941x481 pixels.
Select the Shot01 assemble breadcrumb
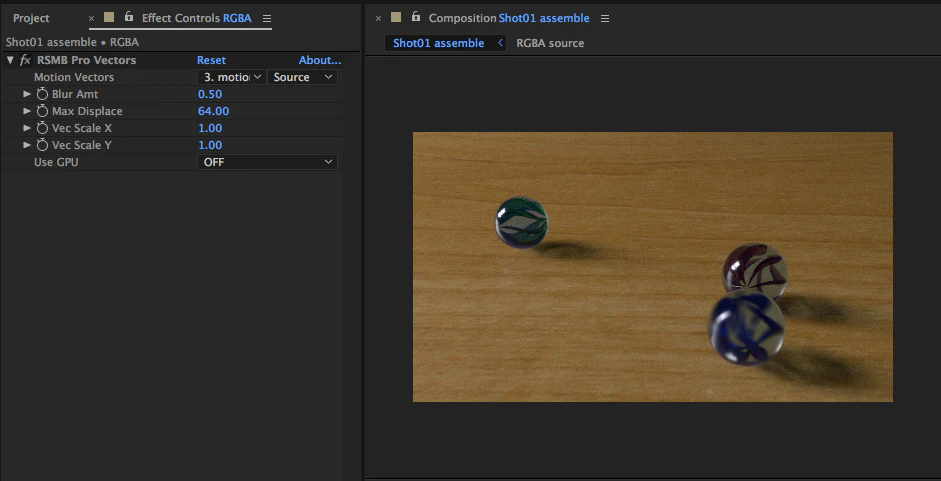[439, 43]
